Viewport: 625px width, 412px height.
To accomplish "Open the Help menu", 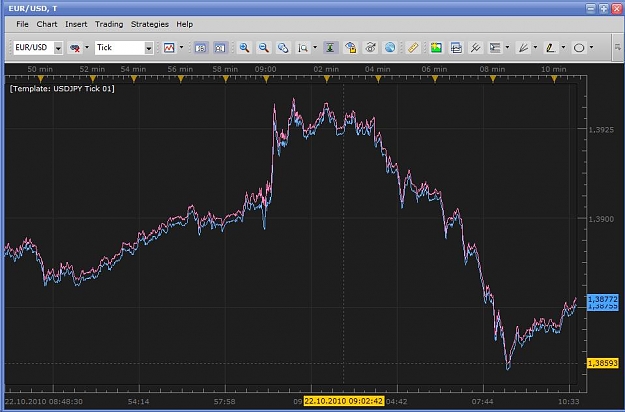I will (x=185, y=24).
